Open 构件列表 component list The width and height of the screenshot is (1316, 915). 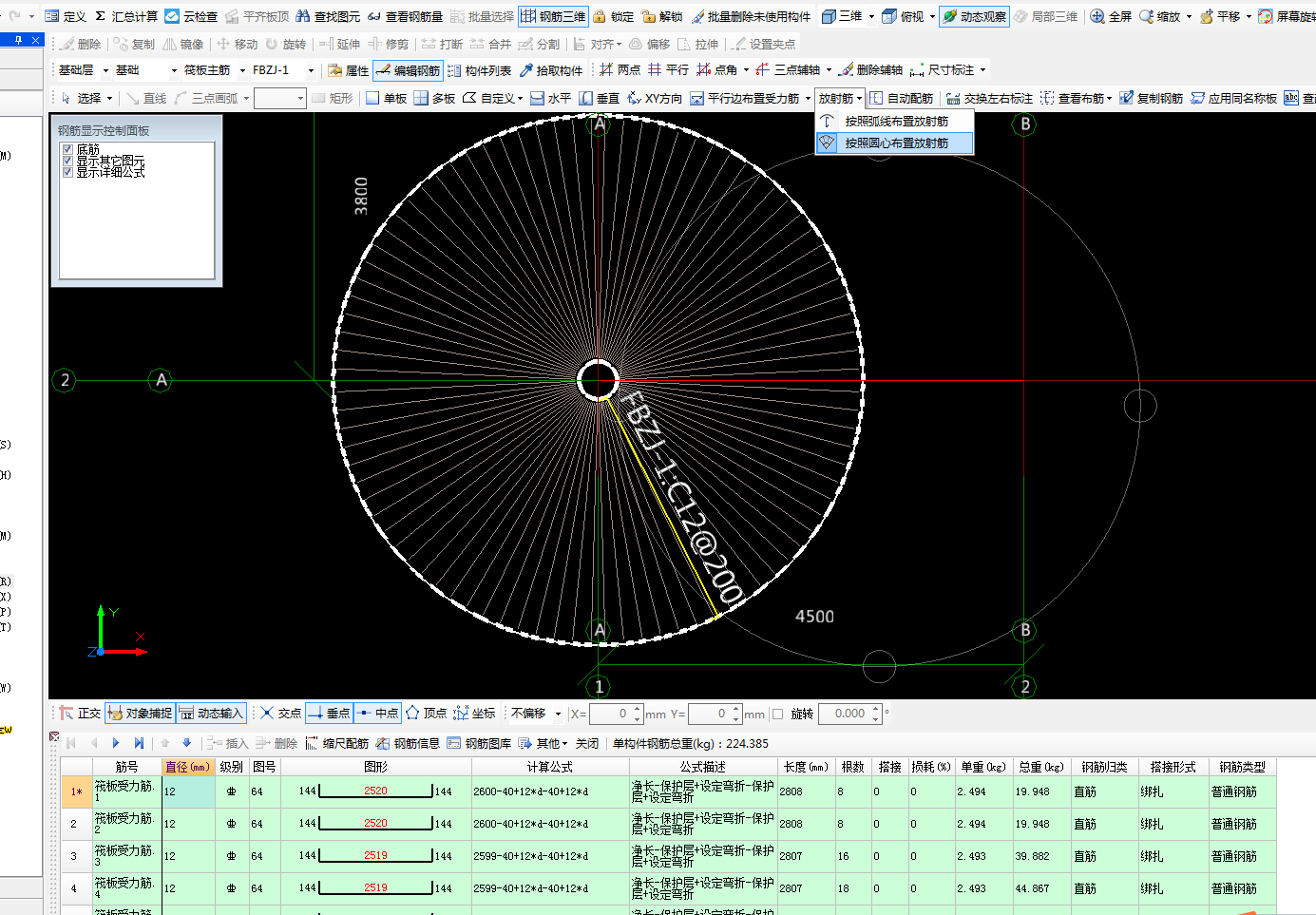coord(479,70)
